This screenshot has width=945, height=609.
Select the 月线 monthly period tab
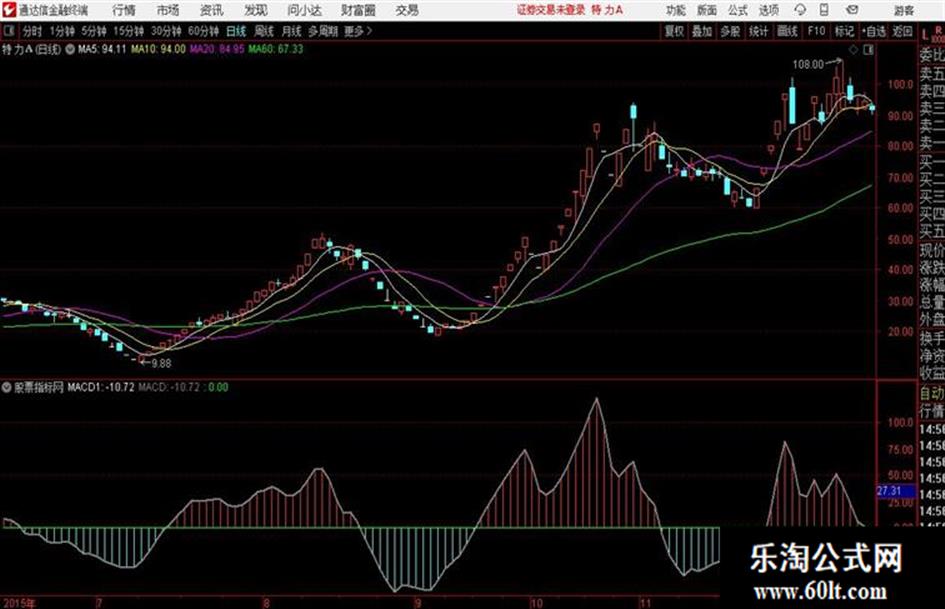pos(291,31)
